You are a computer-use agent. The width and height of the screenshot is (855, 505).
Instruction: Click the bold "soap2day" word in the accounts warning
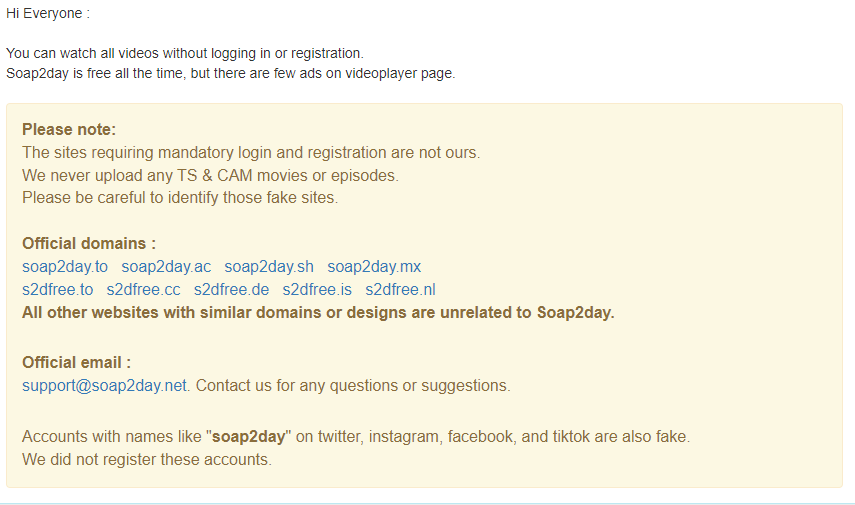point(249,437)
